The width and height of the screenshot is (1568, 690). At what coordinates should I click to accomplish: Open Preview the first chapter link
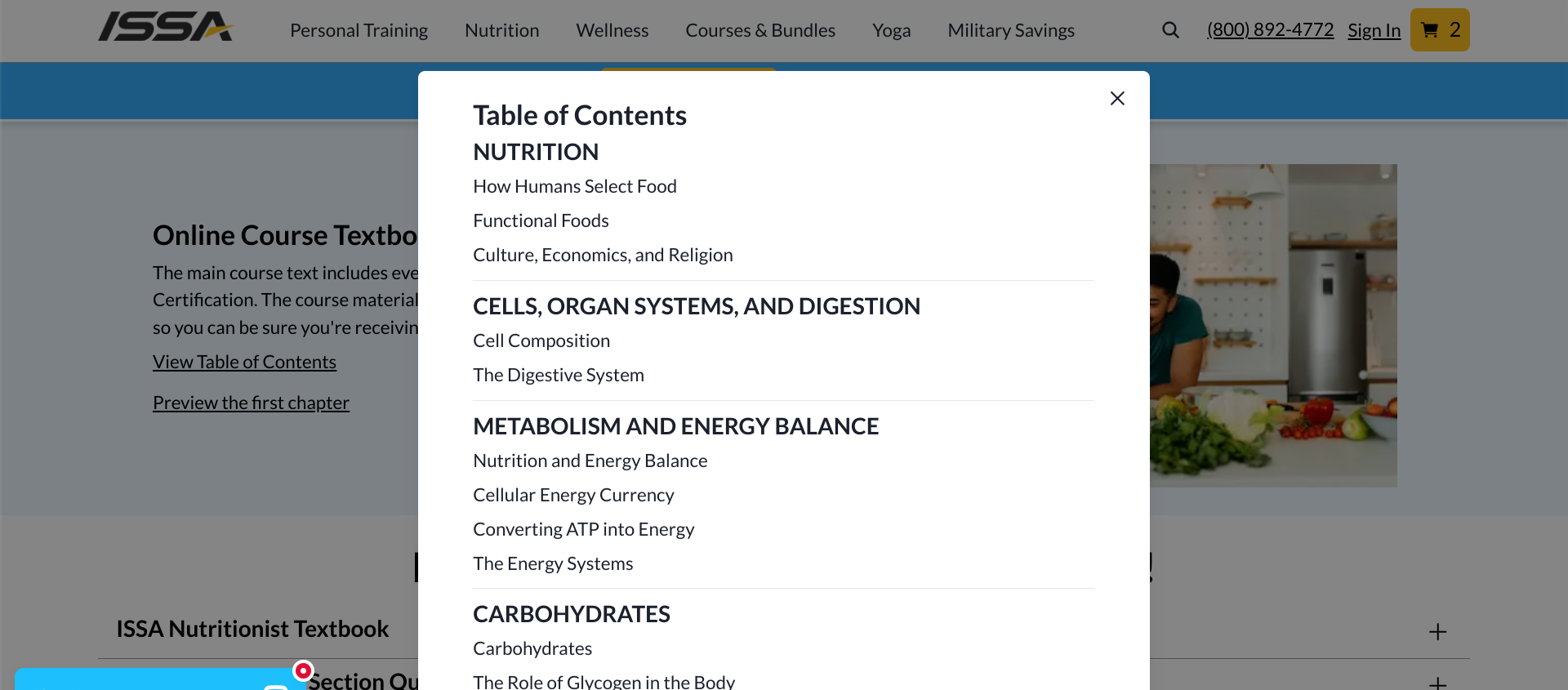pos(251,403)
